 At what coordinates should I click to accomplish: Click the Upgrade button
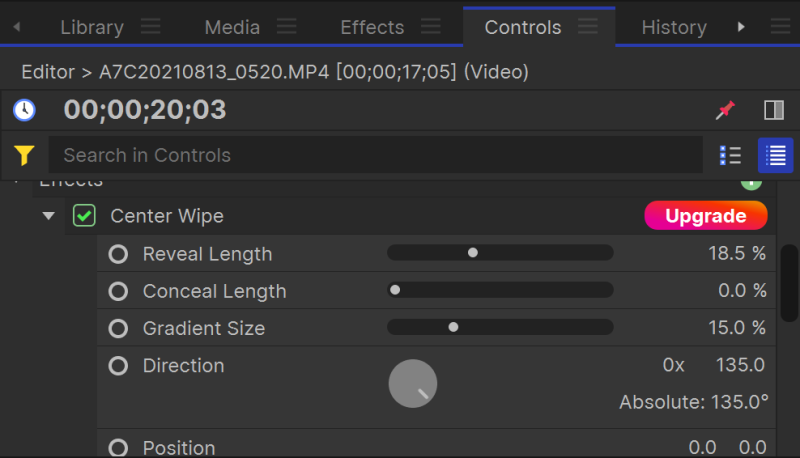click(x=706, y=216)
